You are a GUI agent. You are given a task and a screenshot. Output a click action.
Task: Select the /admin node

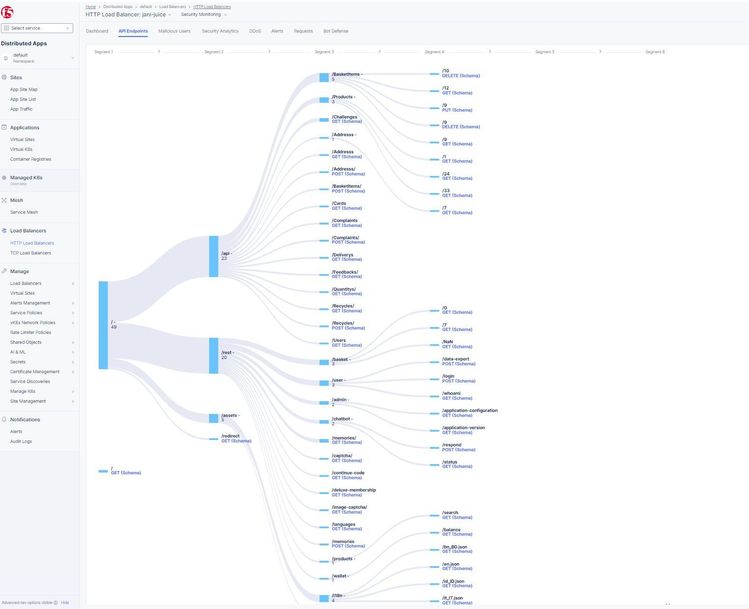(x=324, y=402)
